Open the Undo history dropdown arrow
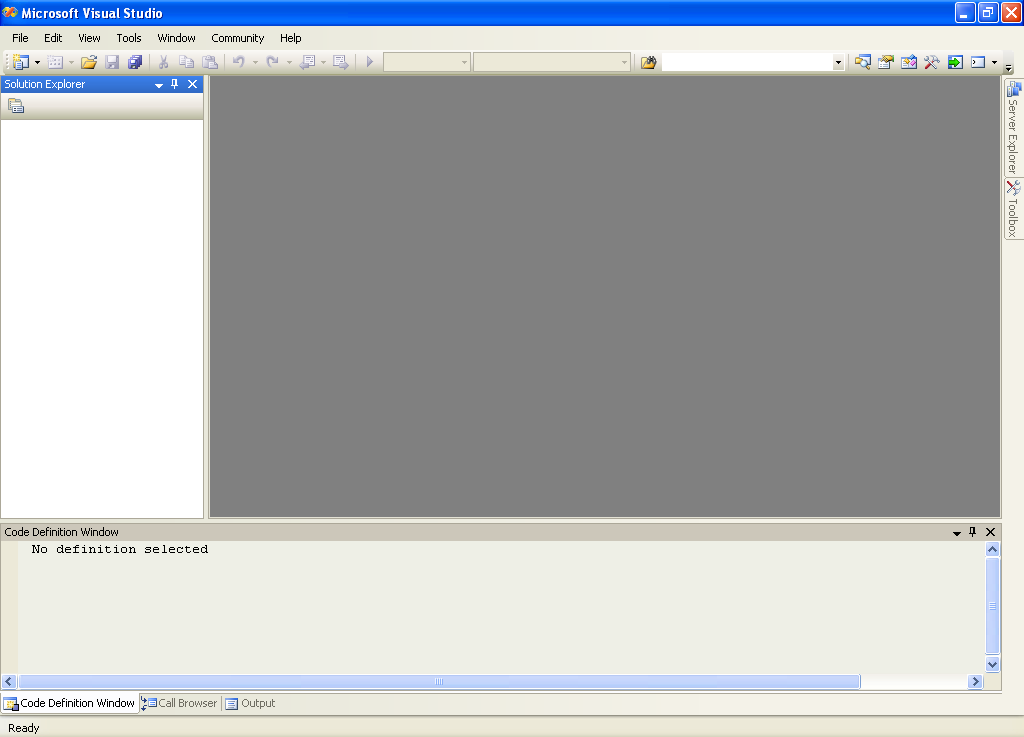 click(x=255, y=63)
